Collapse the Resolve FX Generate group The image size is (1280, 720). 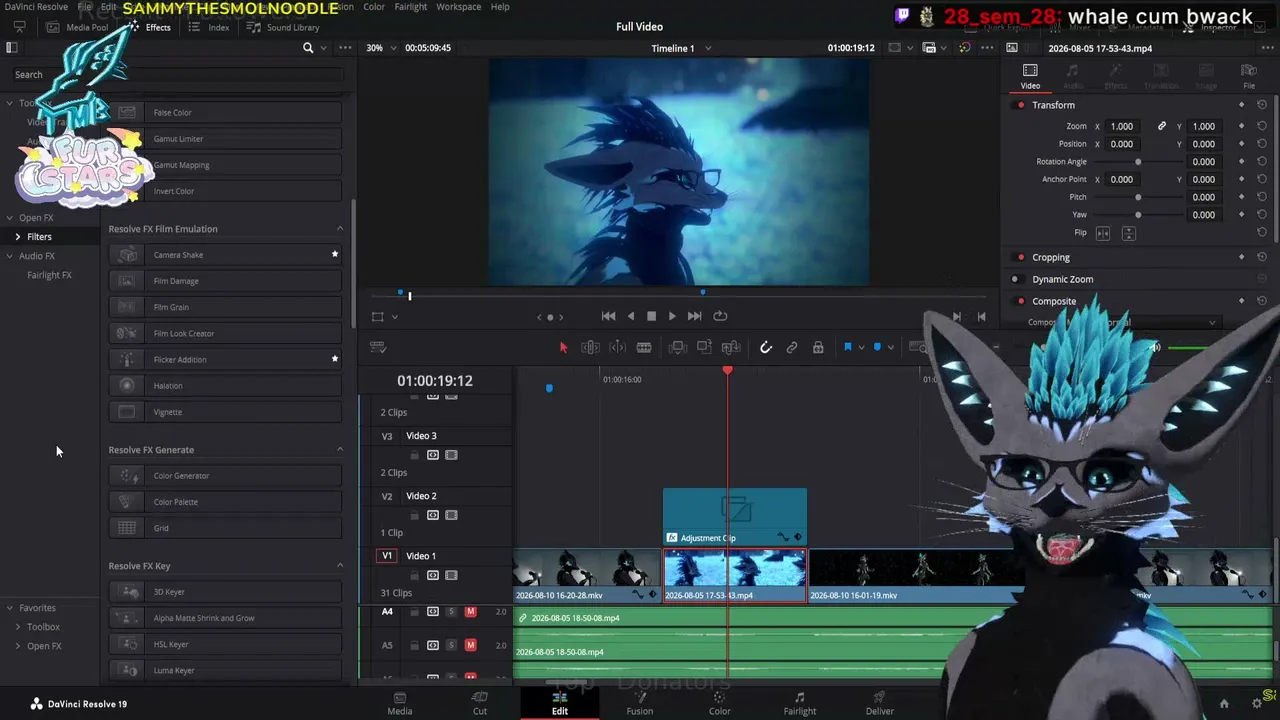[x=339, y=450]
